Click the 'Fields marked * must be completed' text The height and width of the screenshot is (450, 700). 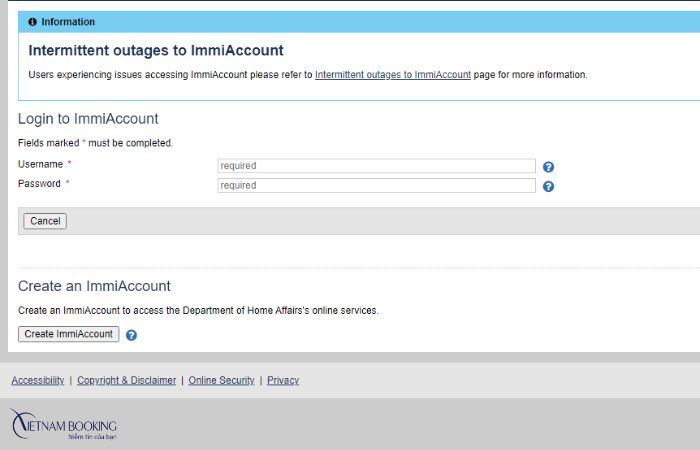95,143
